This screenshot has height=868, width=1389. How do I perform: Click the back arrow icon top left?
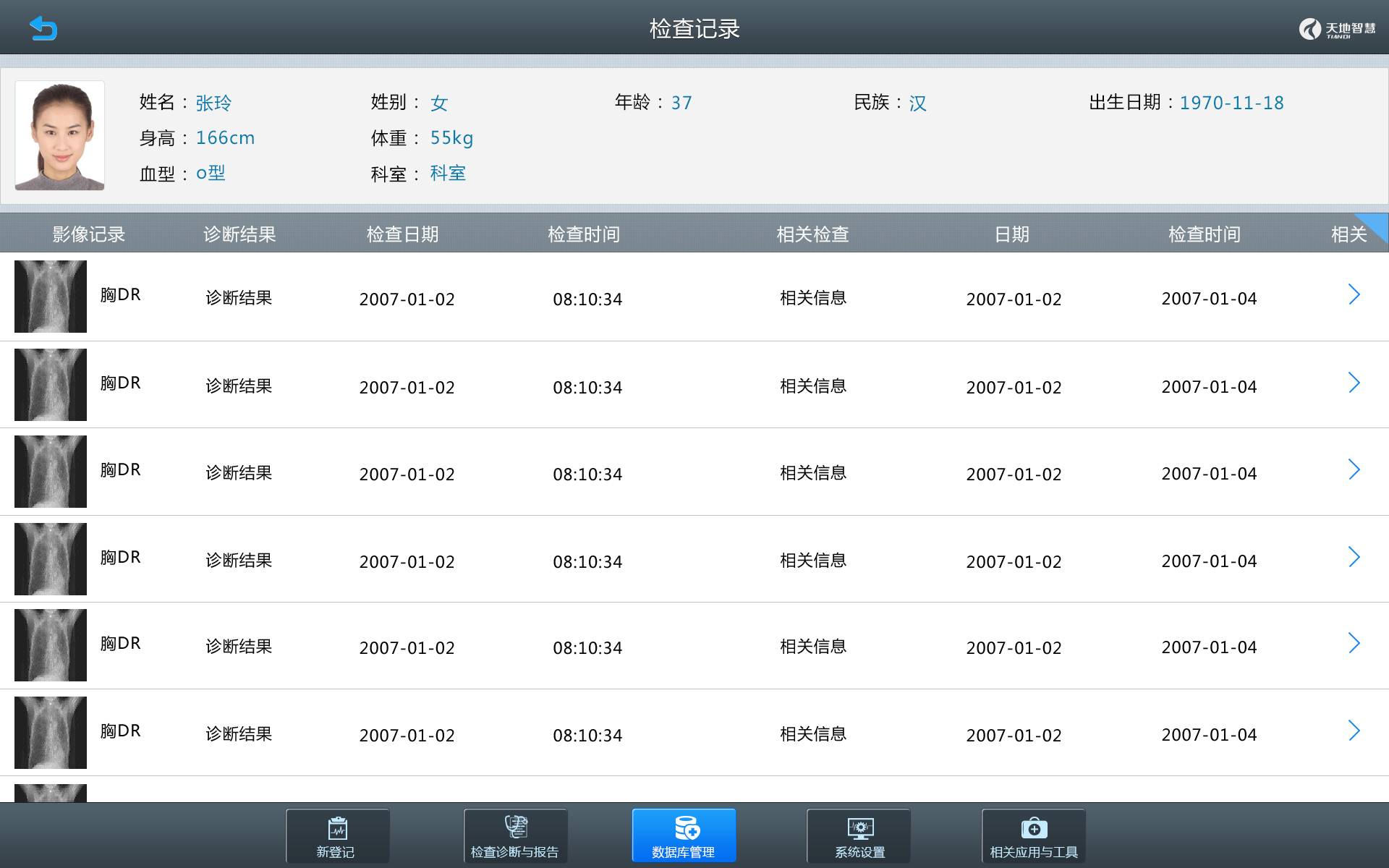42,27
